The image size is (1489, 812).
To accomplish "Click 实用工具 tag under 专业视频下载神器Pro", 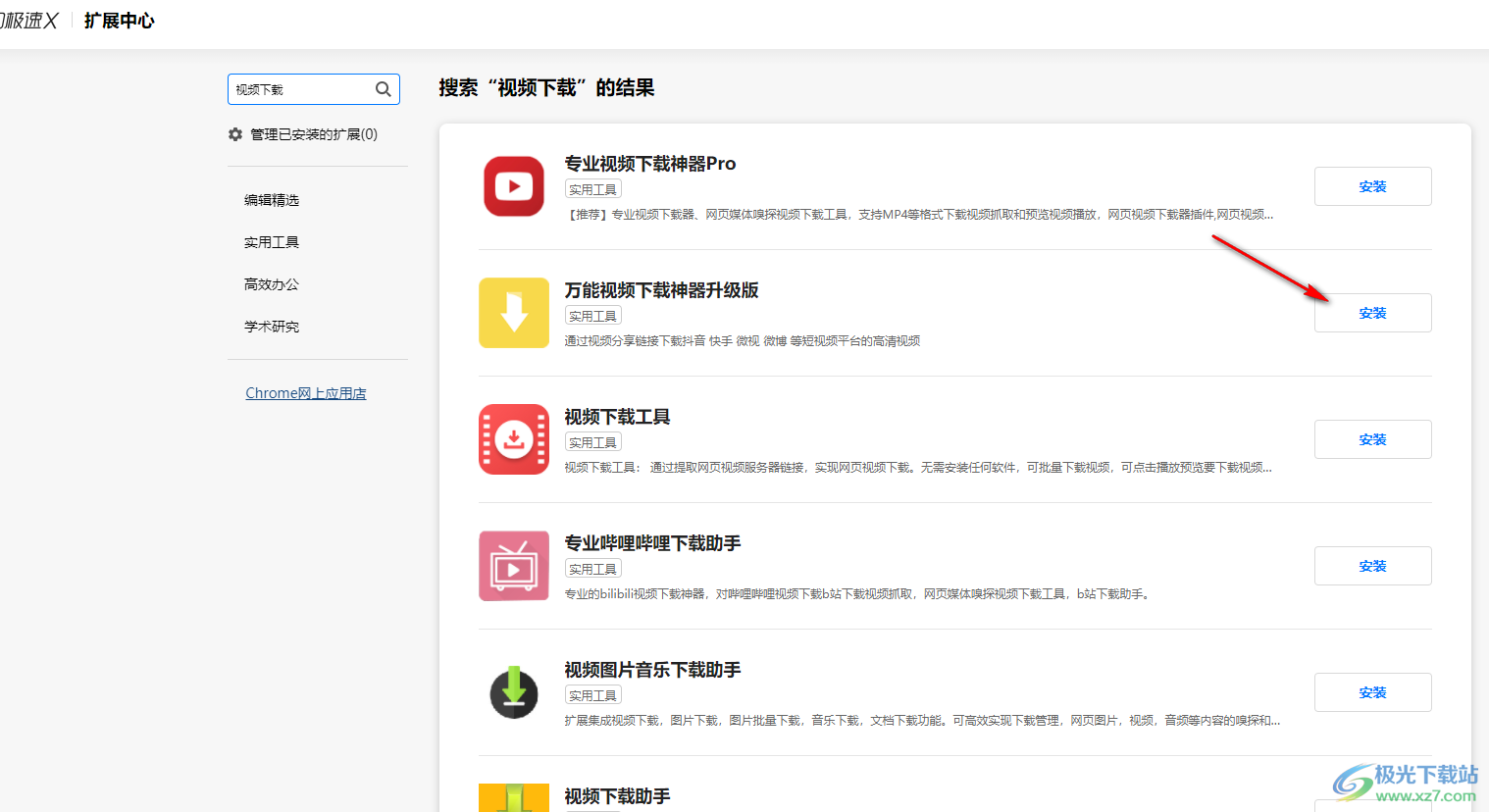I will point(593,189).
